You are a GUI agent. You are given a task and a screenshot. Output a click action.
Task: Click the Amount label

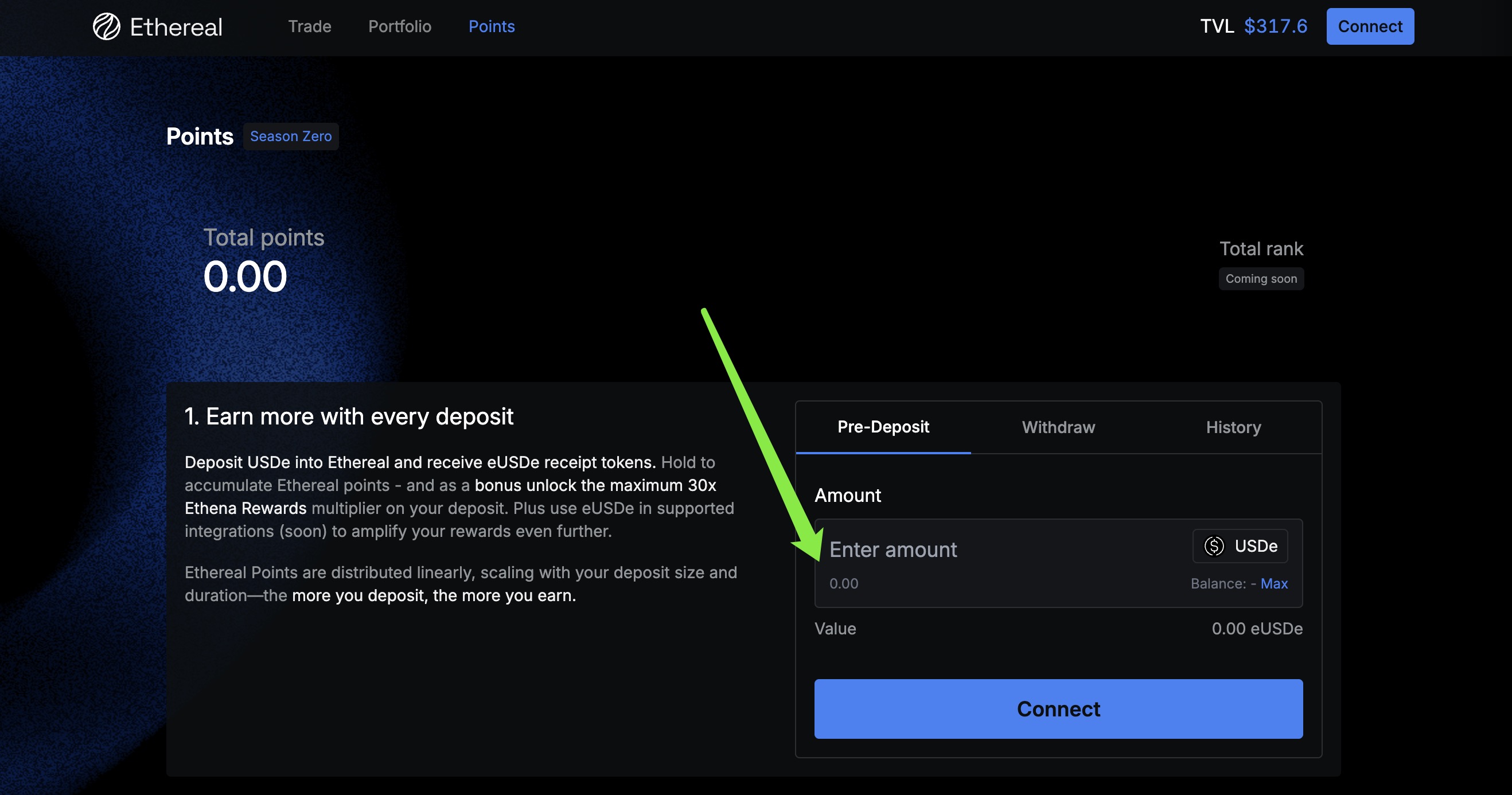848,496
